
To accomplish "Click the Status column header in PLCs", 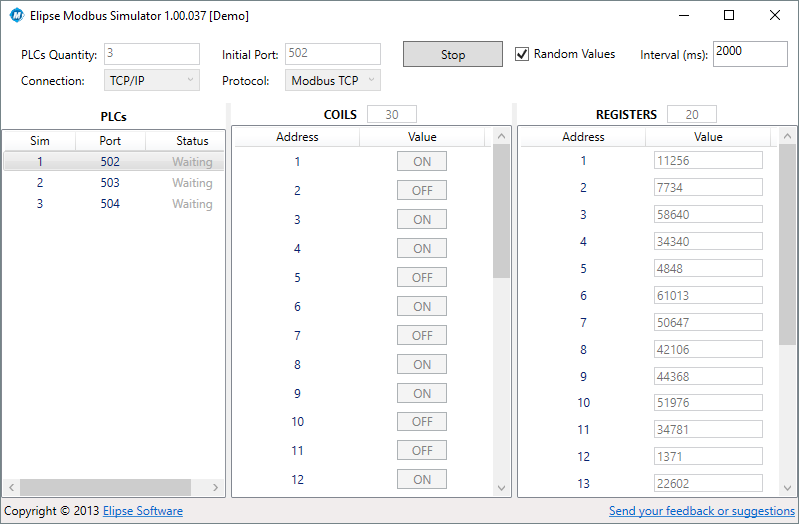I will (x=192, y=141).
